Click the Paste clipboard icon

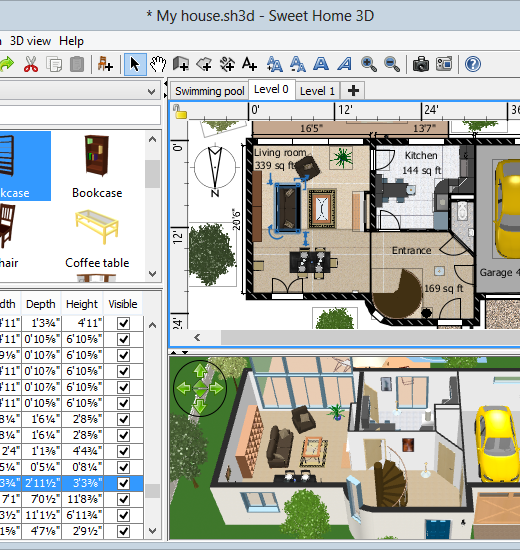pyautogui.click(x=77, y=65)
